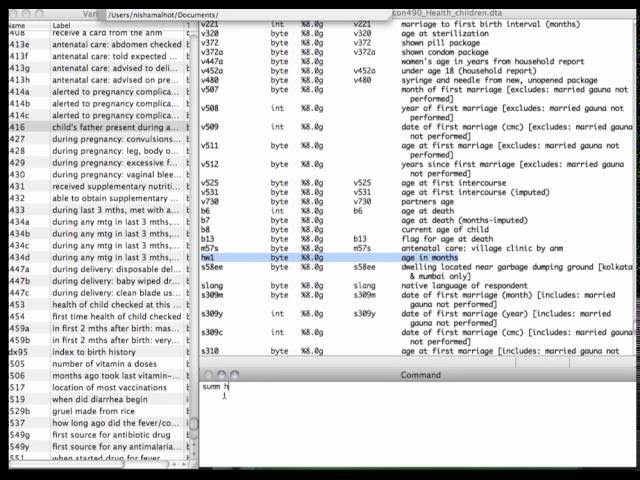Image resolution: width=640 pixels, height=480 pixels.
Task: Click v447a in the Results window
Action: click(392, 62)
